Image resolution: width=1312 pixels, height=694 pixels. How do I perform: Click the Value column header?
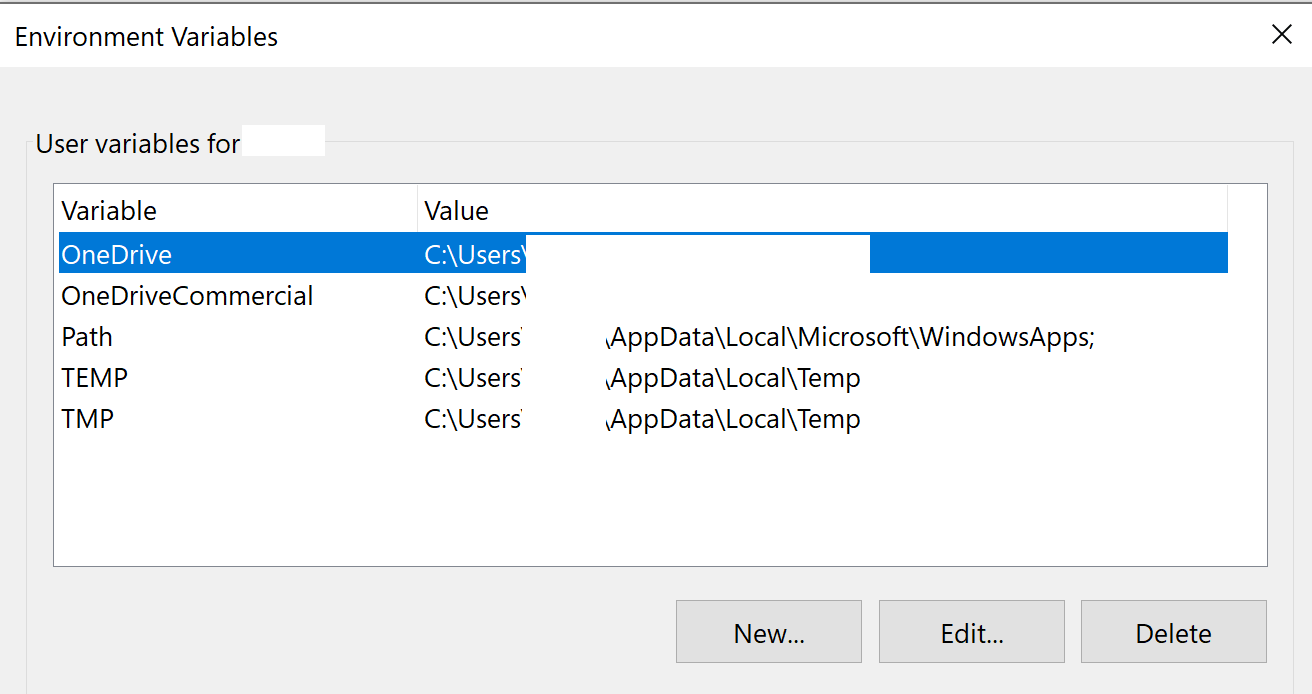pos(457,211)
